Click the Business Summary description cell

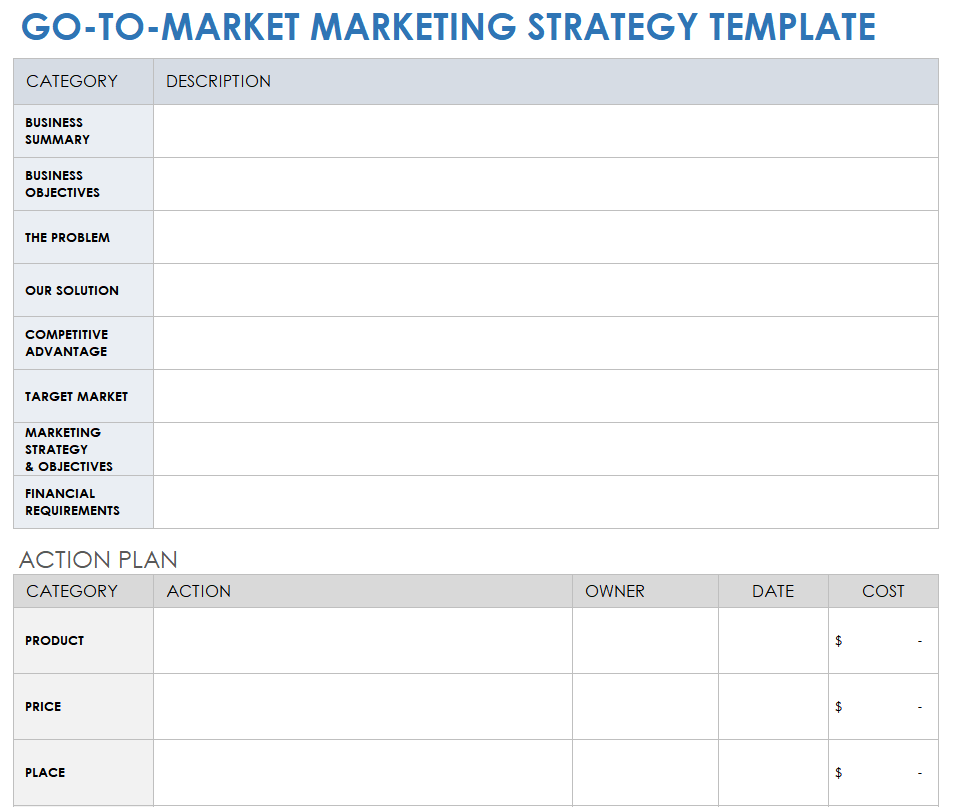[545, 131]
